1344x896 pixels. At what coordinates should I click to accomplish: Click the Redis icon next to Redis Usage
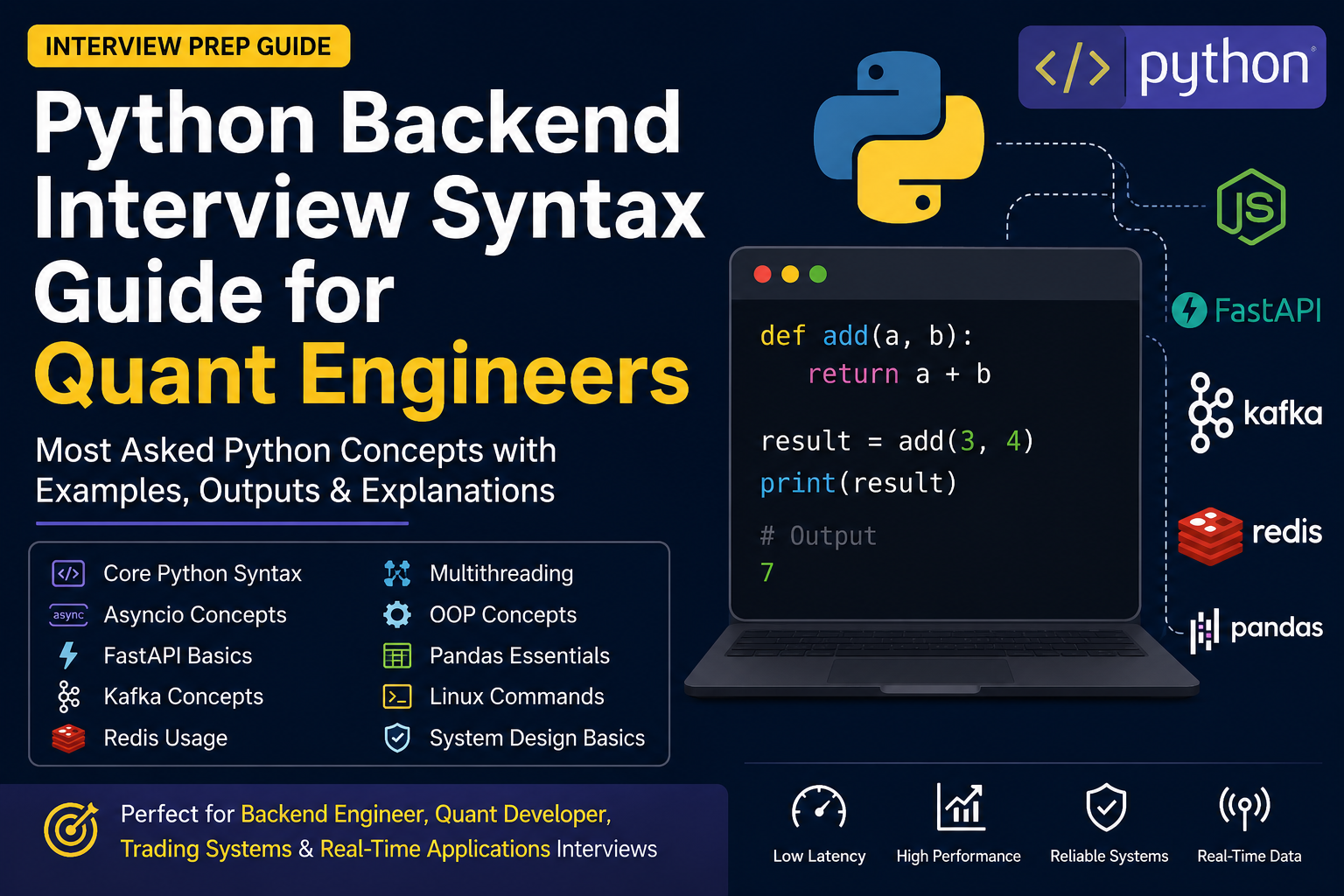tap(68, 738)
